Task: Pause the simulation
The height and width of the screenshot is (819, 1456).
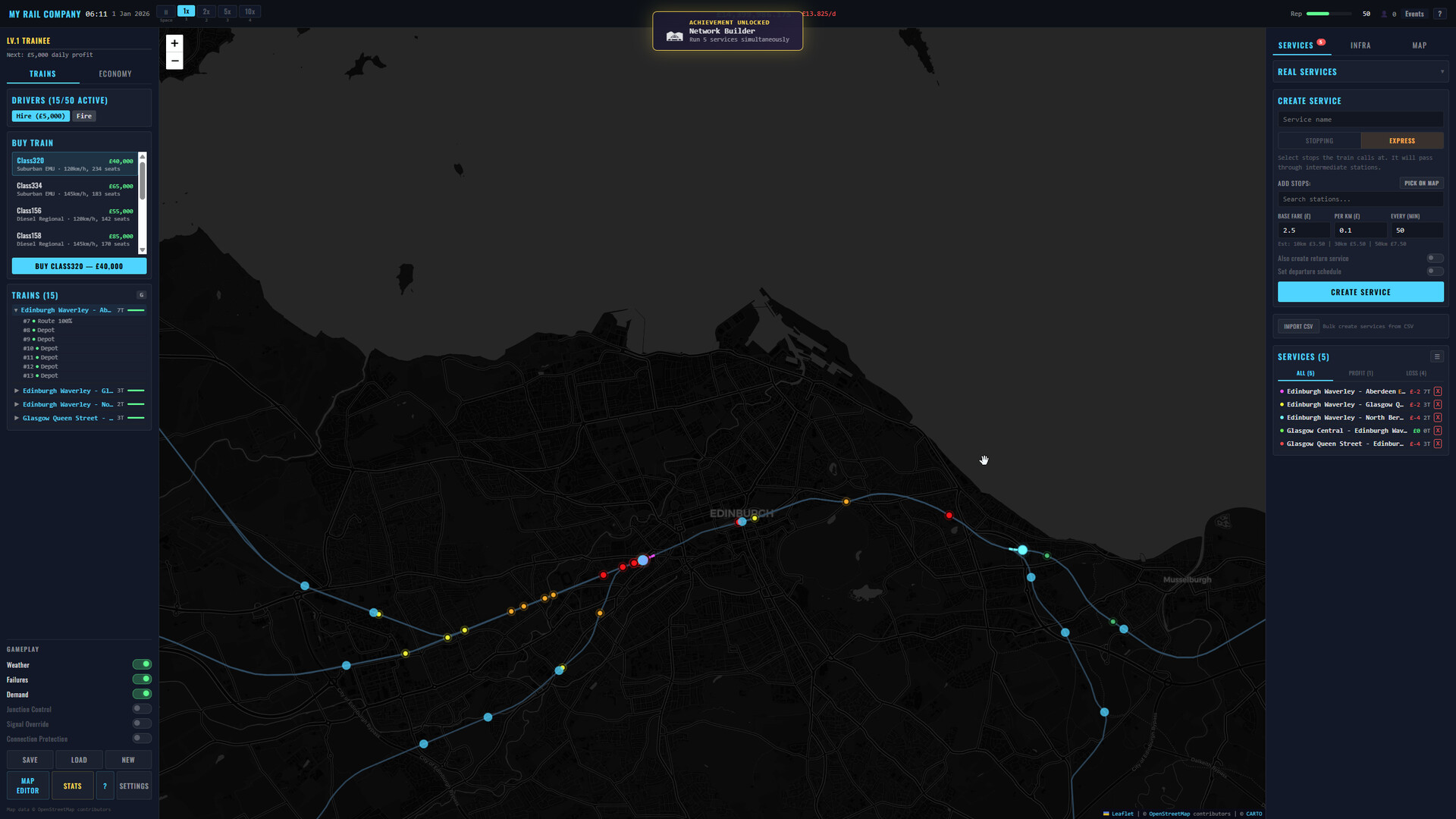Action: [x=165, y=11]
